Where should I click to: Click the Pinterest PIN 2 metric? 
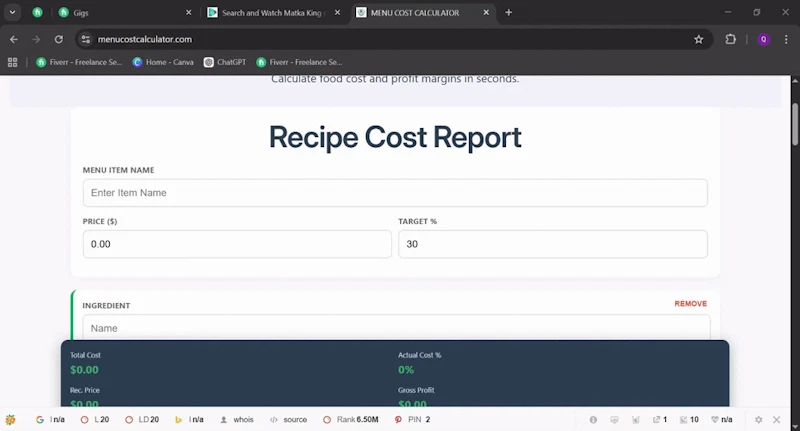(x=412, y=419)
